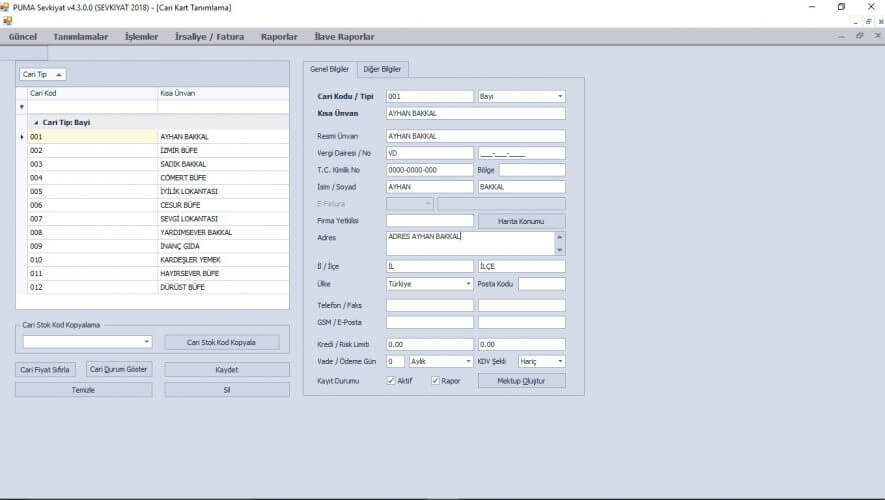This screenshot has width=885, height=500.
Task: Select row 009 İNANÇ GIDA
Action: coord(158,246)
